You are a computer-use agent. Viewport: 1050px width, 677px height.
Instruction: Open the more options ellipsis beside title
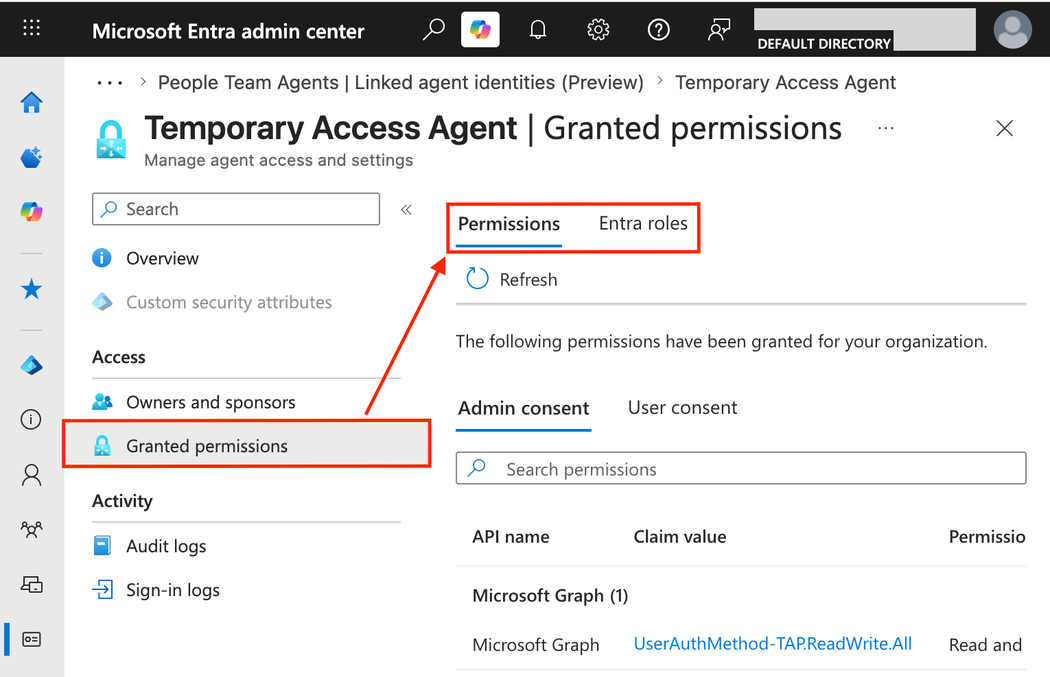[885, 128]
